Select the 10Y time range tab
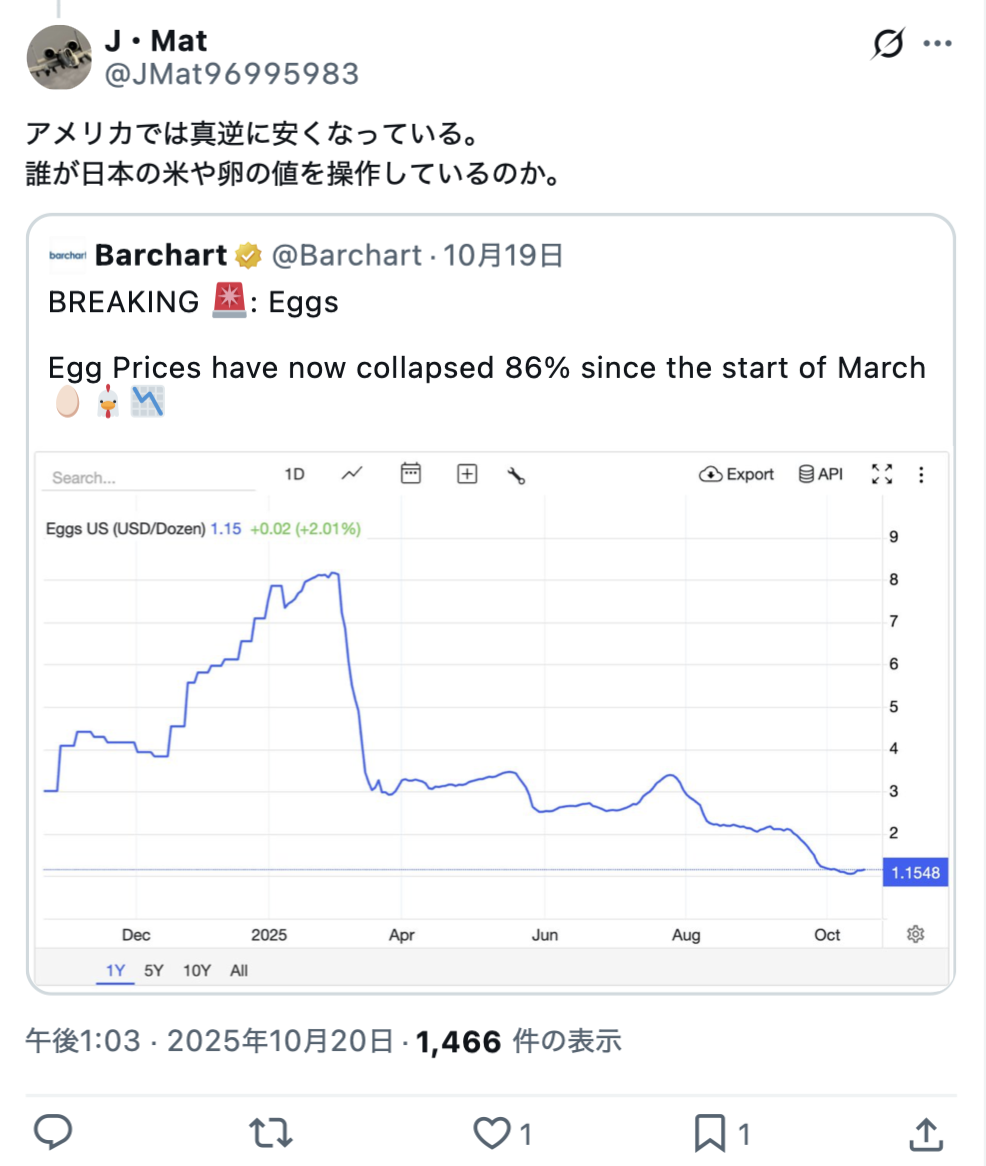The image size is (986, 1166). 197,970
